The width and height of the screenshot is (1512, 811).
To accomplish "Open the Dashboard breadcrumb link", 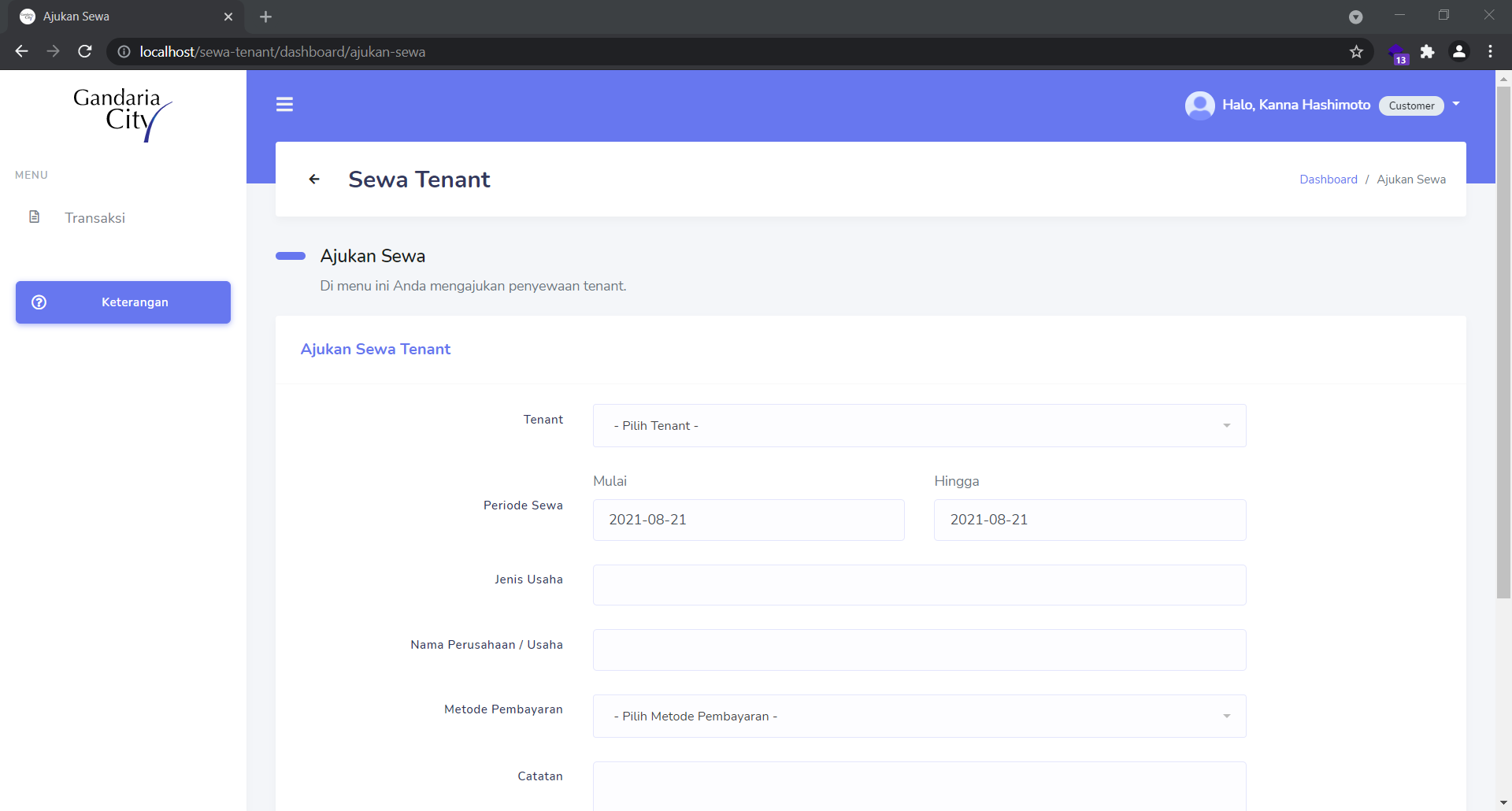I will coord(1328,179).
